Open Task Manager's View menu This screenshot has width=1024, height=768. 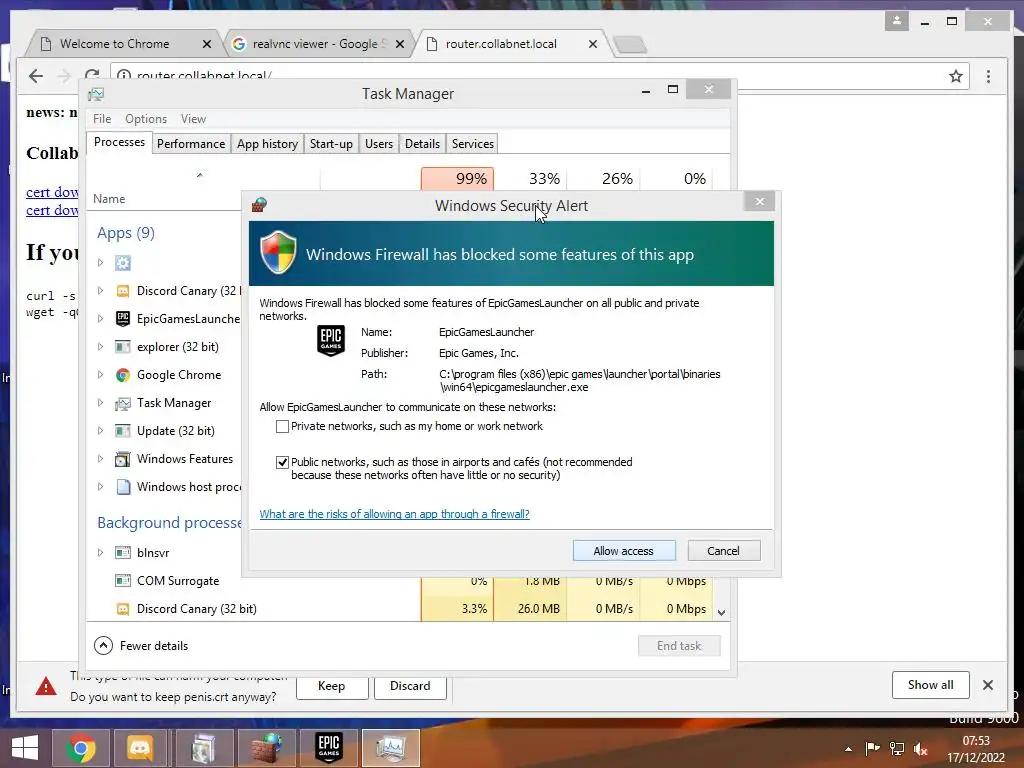pyautogui.click(x=193, y=119)
